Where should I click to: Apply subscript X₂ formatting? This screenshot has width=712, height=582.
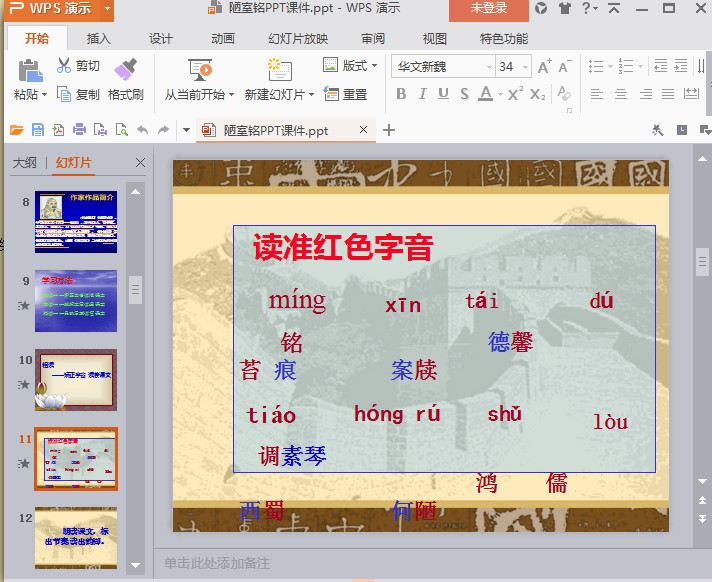[x=538, y=94]
